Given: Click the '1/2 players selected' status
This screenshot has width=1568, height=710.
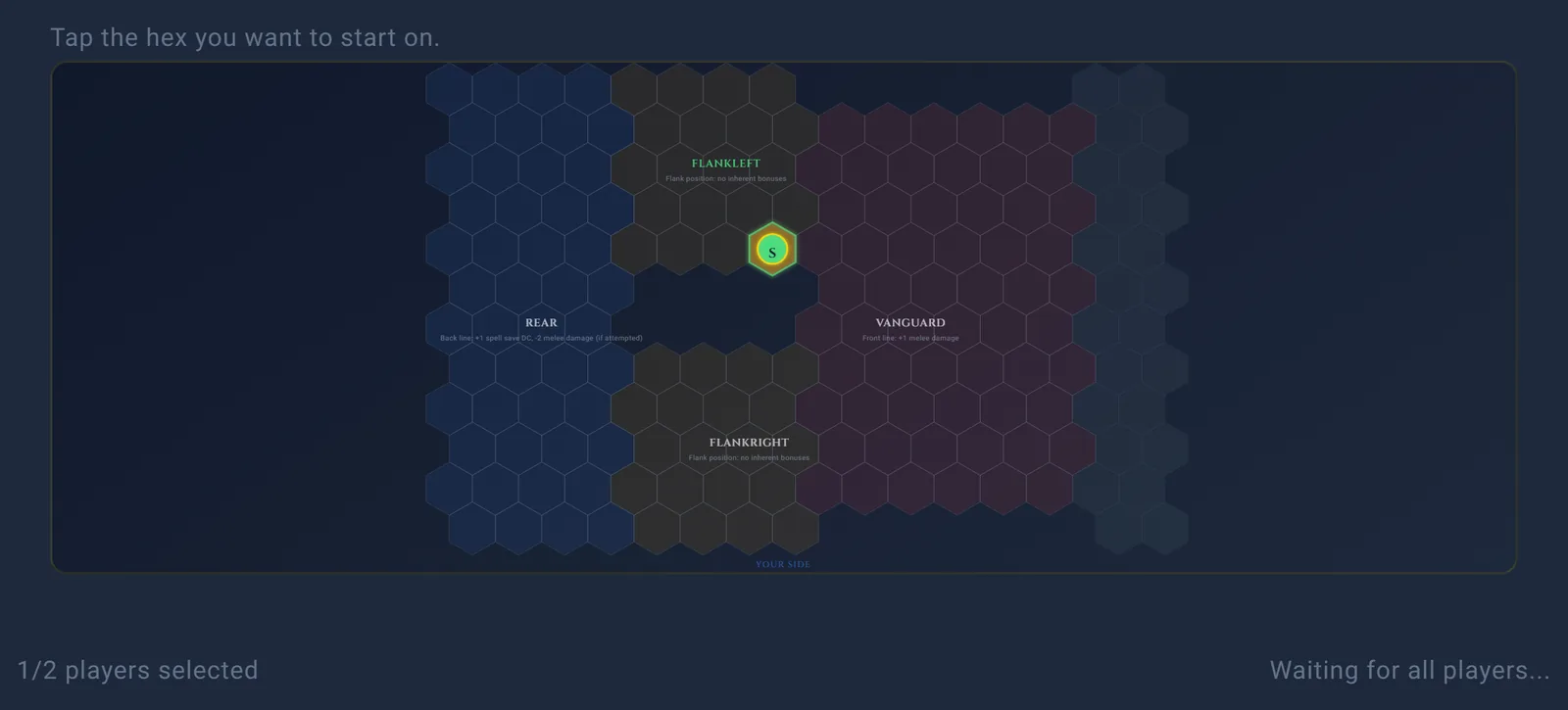Looking at the screenshot, I should click(138, 670).
